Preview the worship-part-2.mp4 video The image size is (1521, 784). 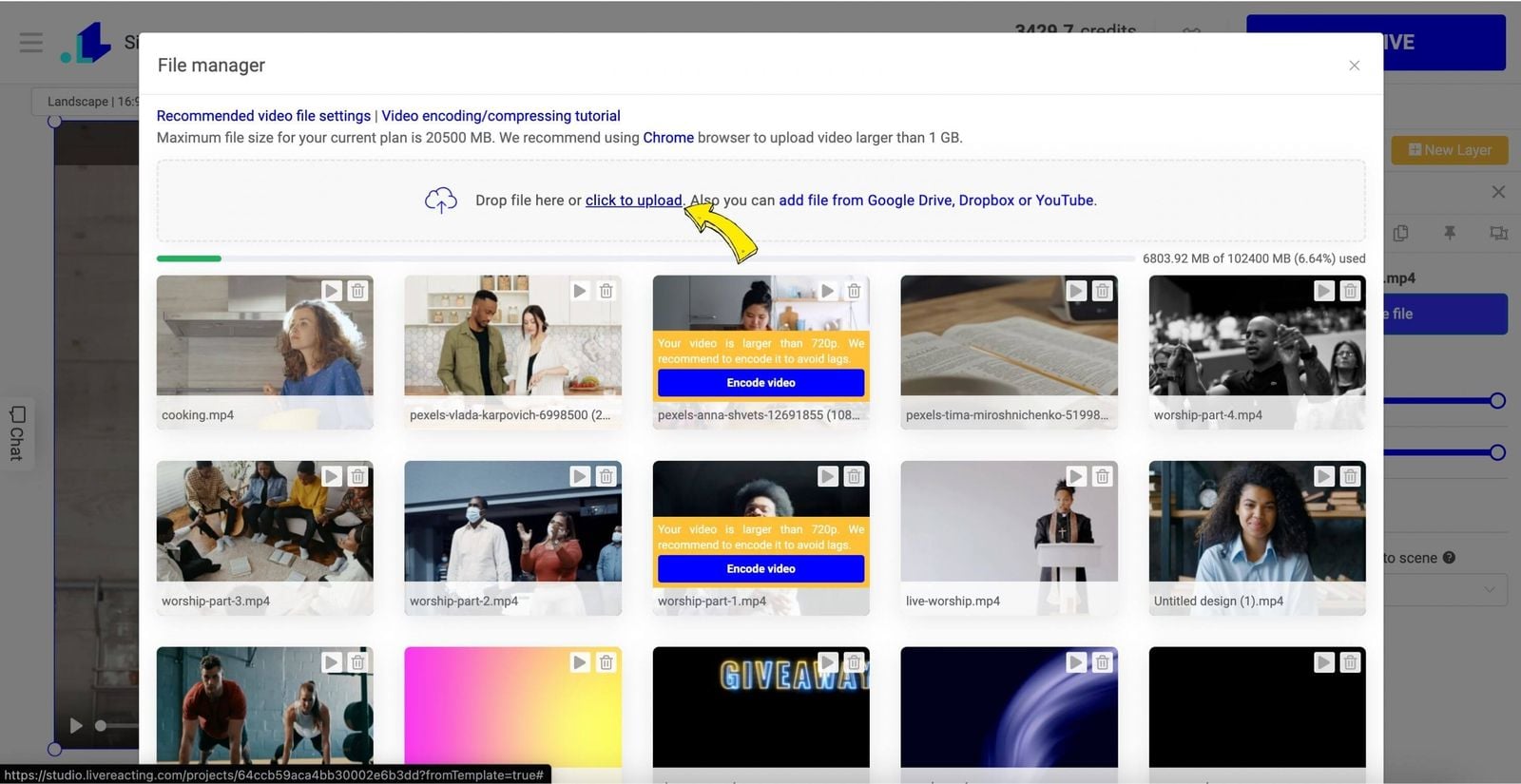pos(579,476)
